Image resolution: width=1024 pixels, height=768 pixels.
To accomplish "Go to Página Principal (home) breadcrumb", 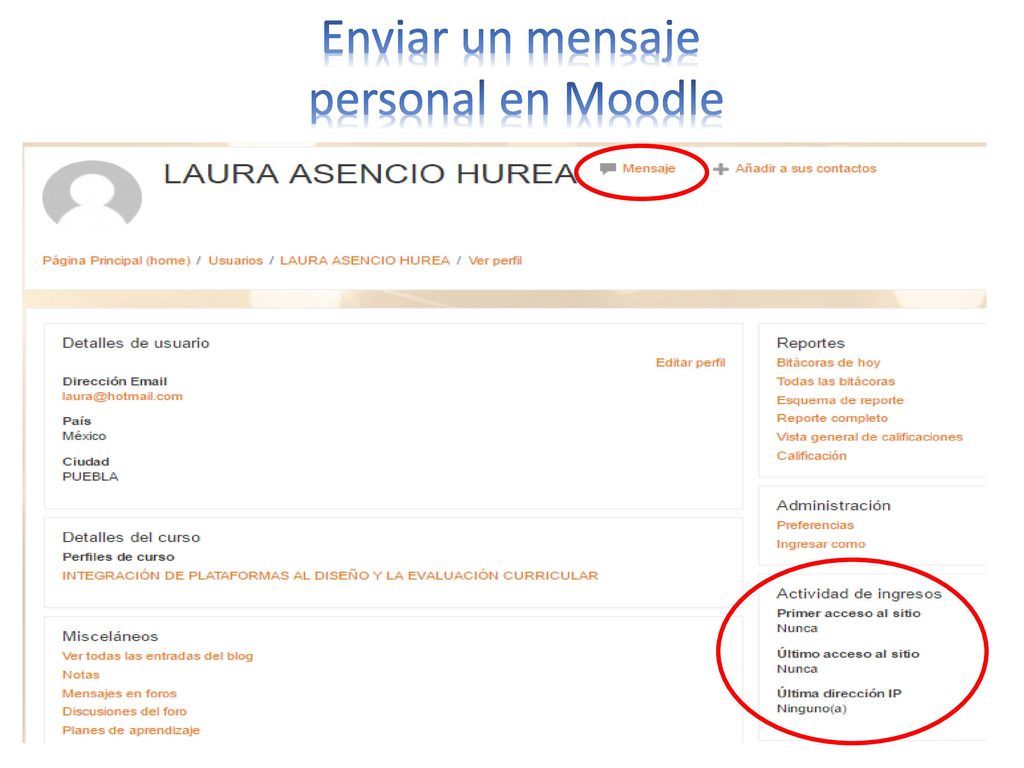I will pos(116,261).
